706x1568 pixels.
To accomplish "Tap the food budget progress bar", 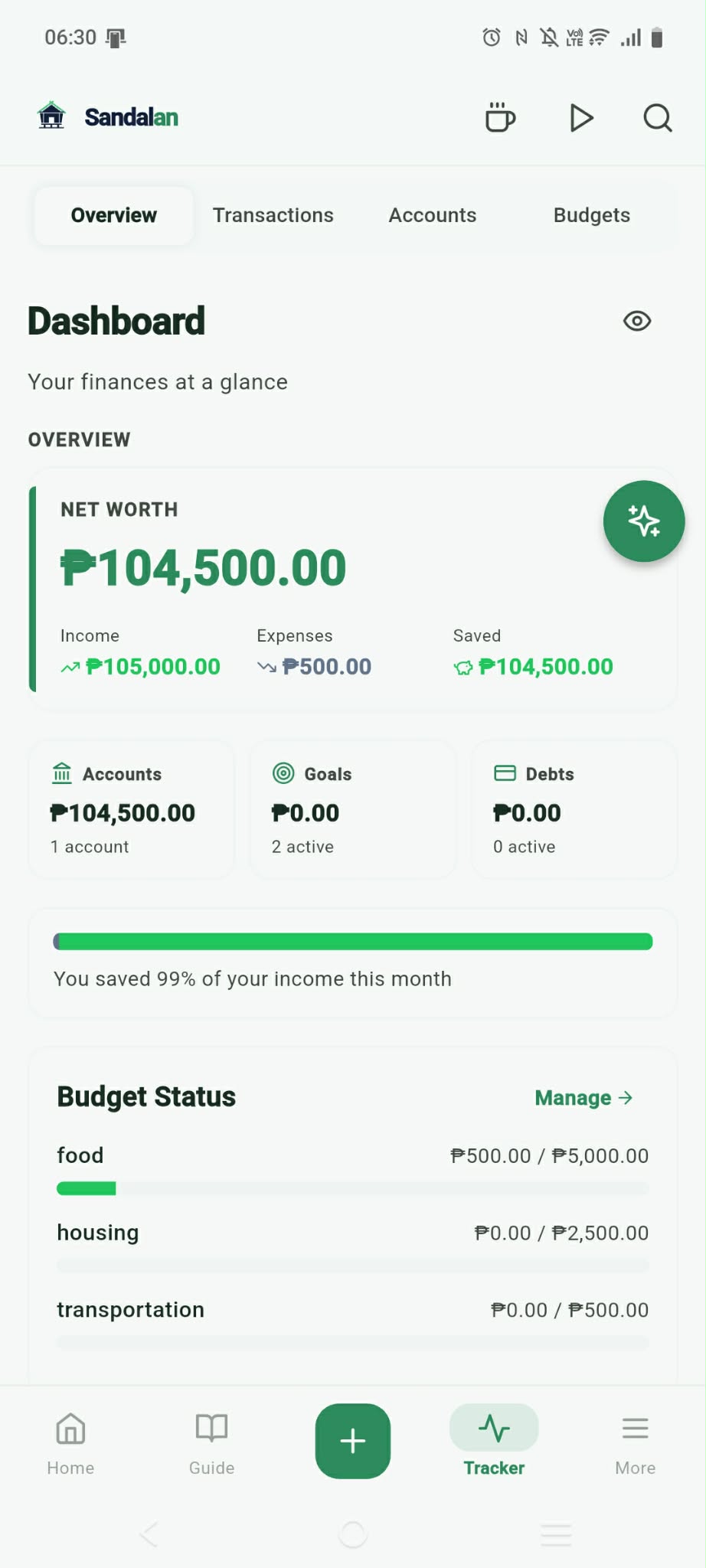I will coord(352,1188).
